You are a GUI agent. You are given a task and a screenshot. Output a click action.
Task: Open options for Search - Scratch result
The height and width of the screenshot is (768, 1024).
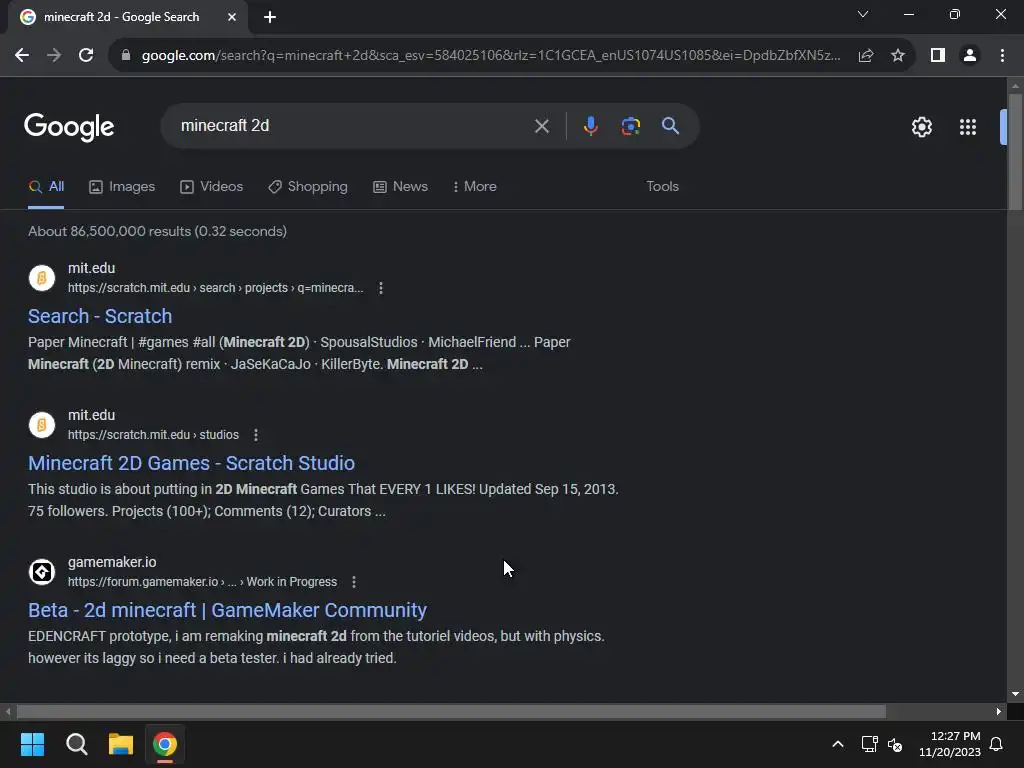coord(381,288)
